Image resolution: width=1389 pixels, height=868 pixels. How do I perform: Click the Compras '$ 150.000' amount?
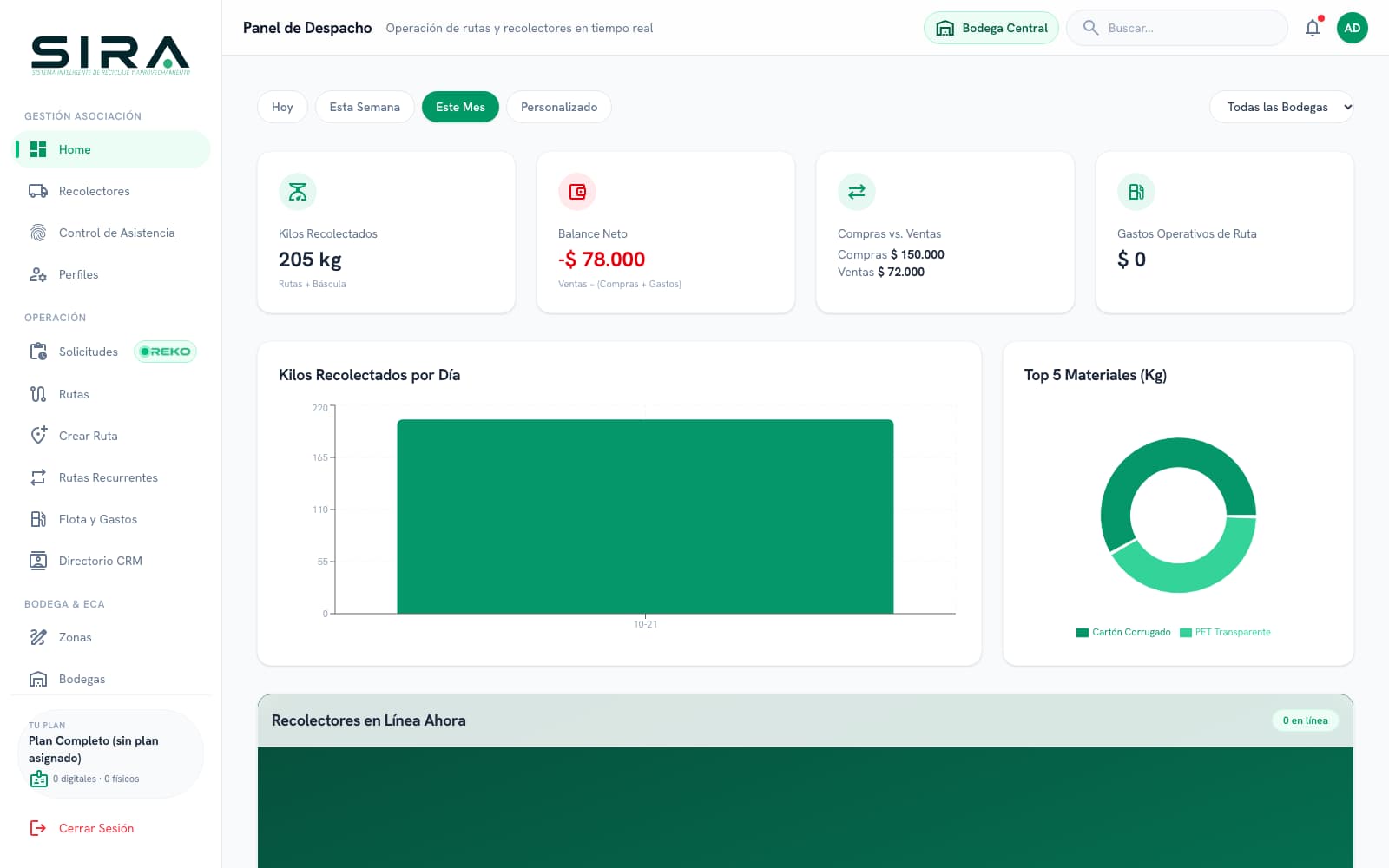click(x=918, y=254)
